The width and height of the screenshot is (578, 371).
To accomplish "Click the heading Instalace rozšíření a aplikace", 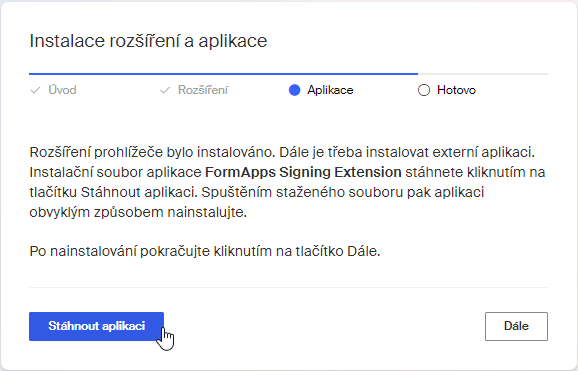I will [148, 41].
